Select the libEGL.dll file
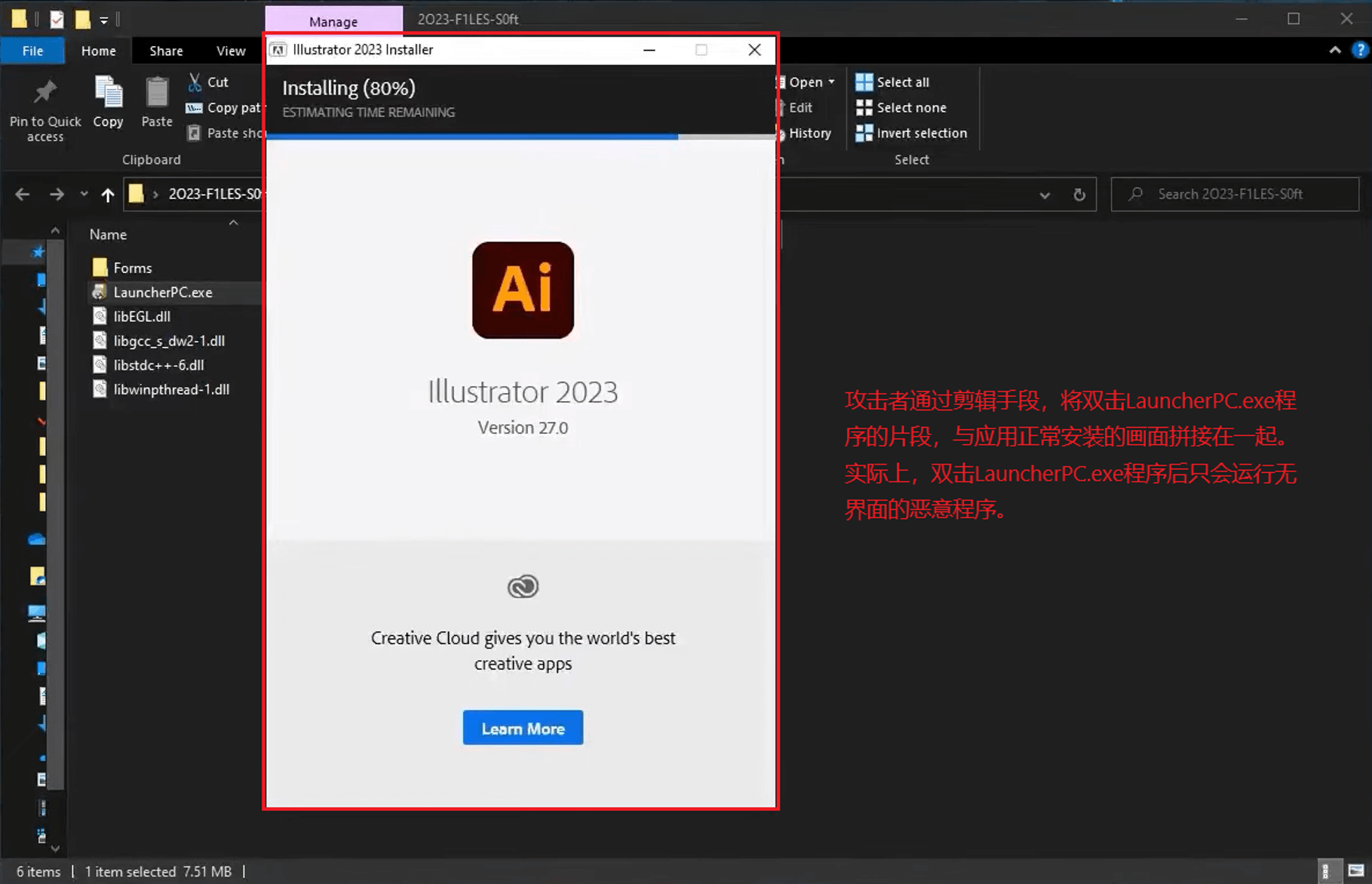The image size is (1372, 884). (x=142, y=317)
